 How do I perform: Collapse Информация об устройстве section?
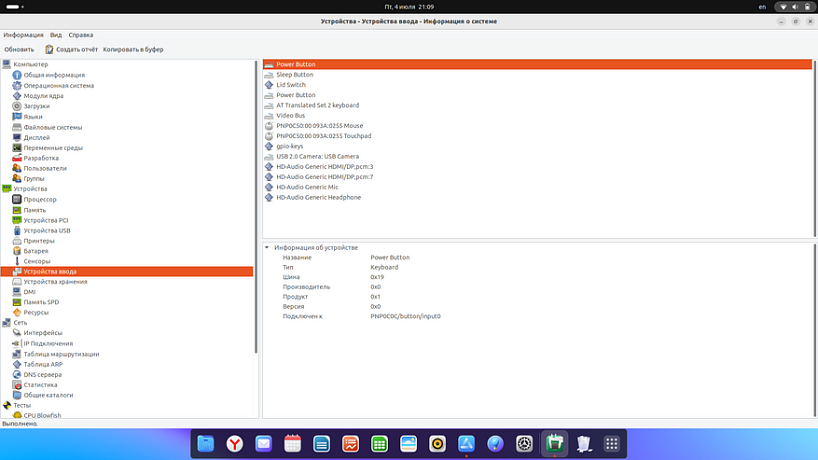[267, 247]
